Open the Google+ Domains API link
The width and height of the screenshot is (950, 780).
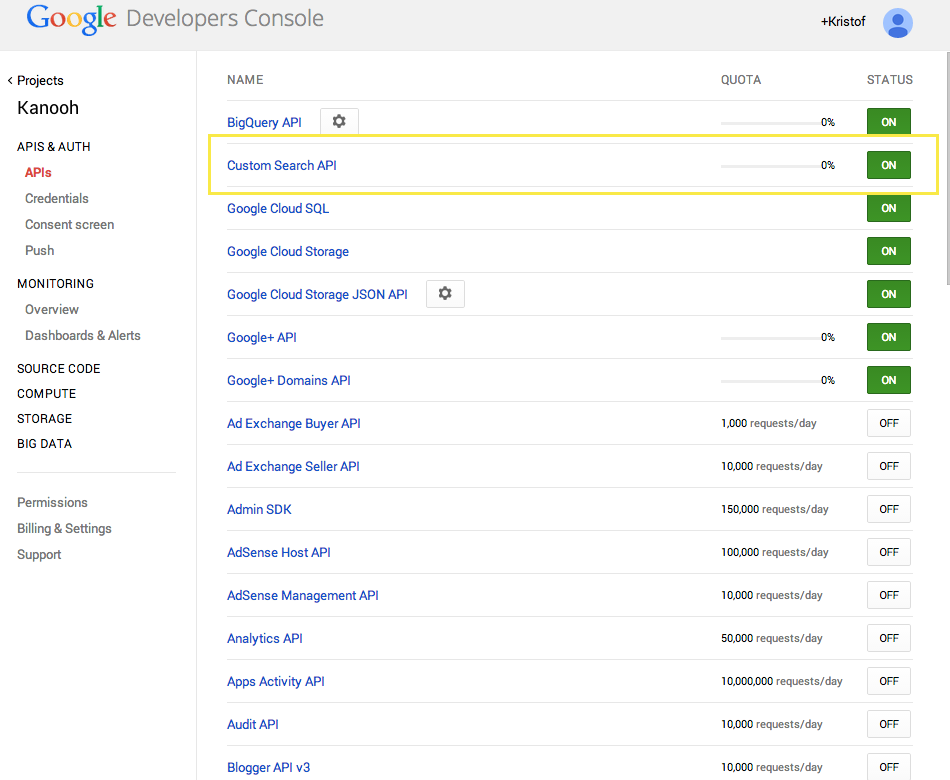288,381
